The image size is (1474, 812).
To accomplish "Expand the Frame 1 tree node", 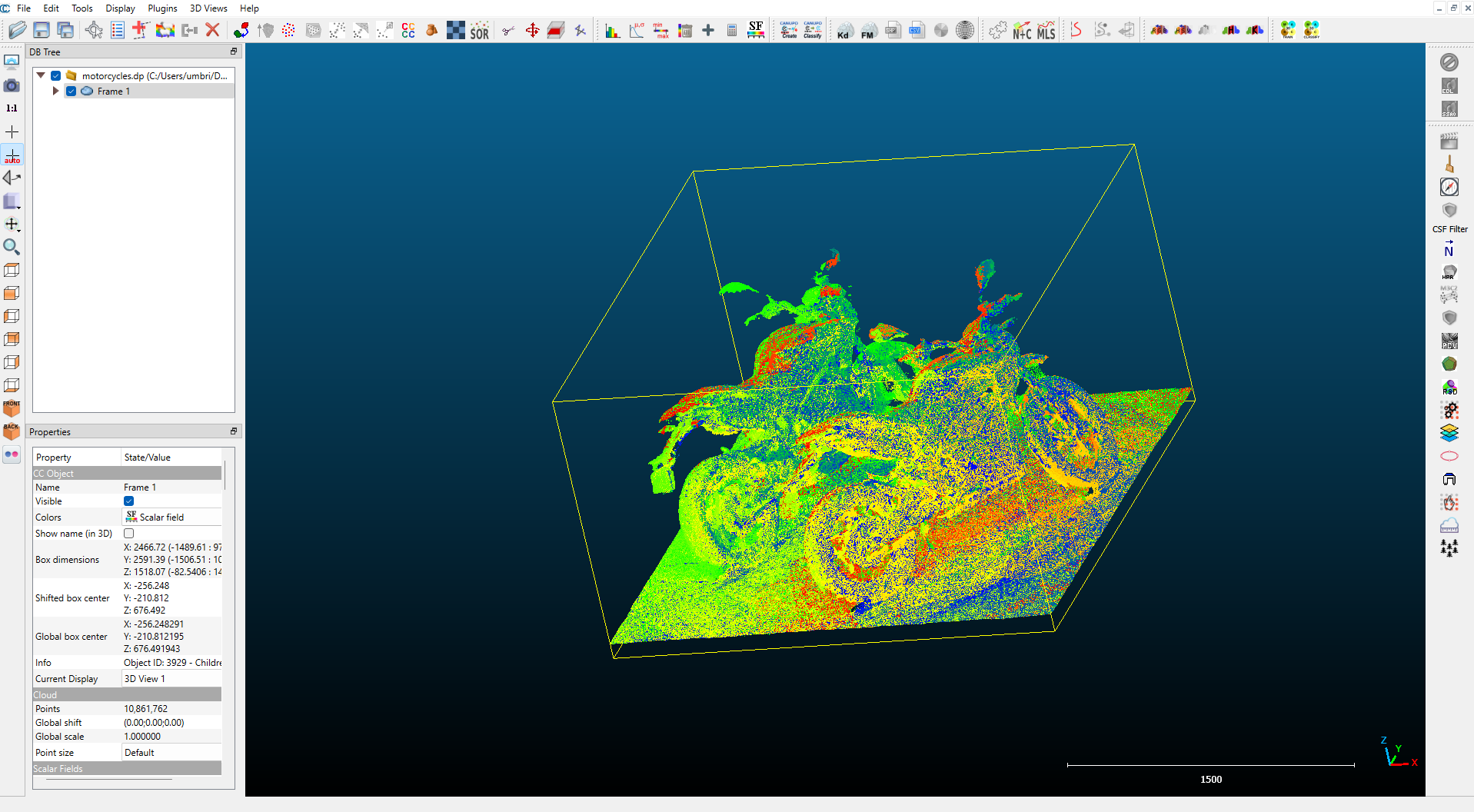I will pos(55,91).
